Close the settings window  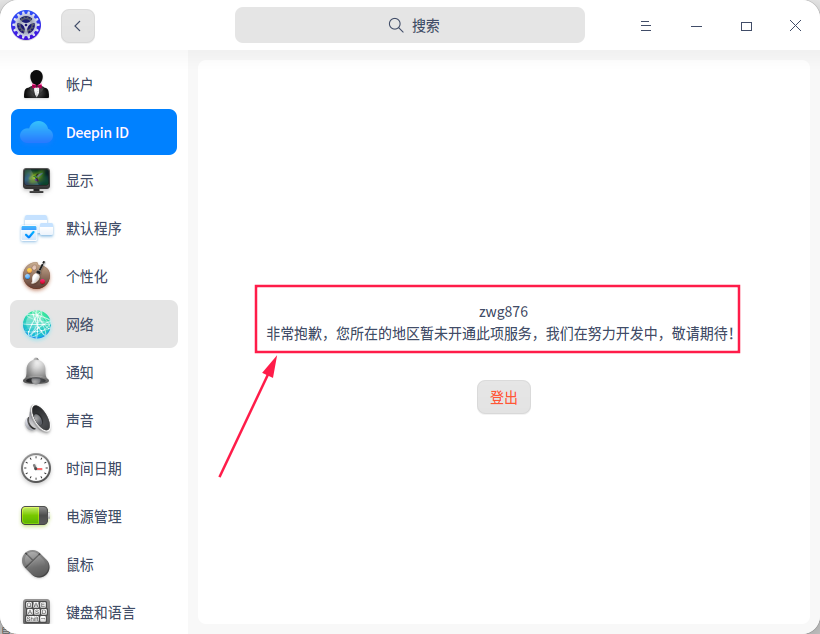pyautogui.click(x=795, y=26)
